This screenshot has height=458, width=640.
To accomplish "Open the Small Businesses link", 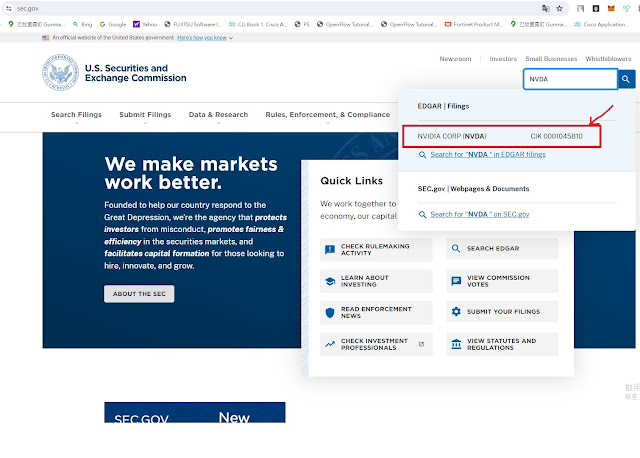I will click(x=551, y=59).
